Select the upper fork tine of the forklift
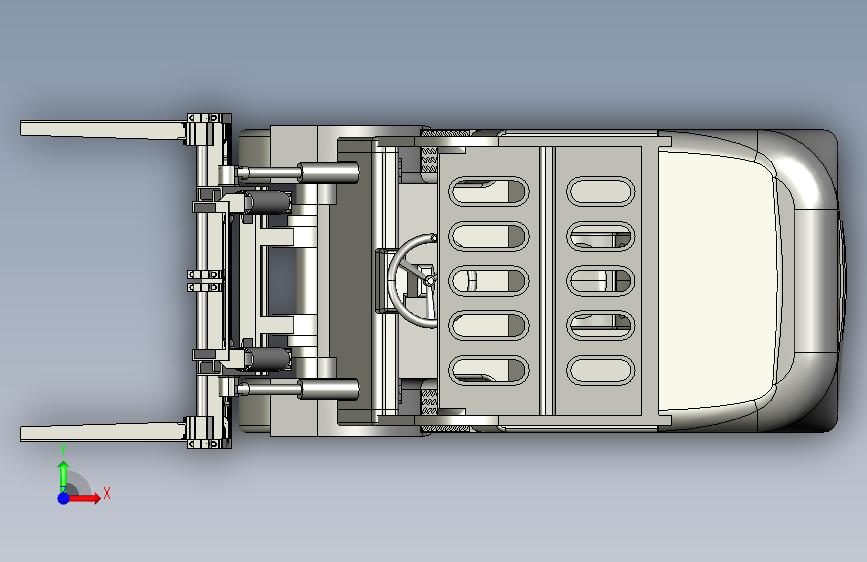 tap(103, 129)
